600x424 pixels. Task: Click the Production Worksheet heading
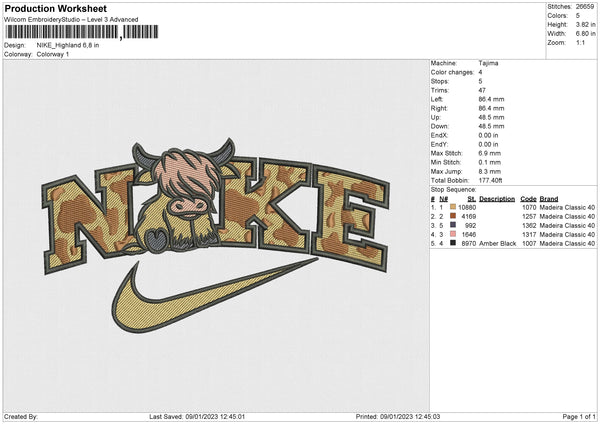55,8
